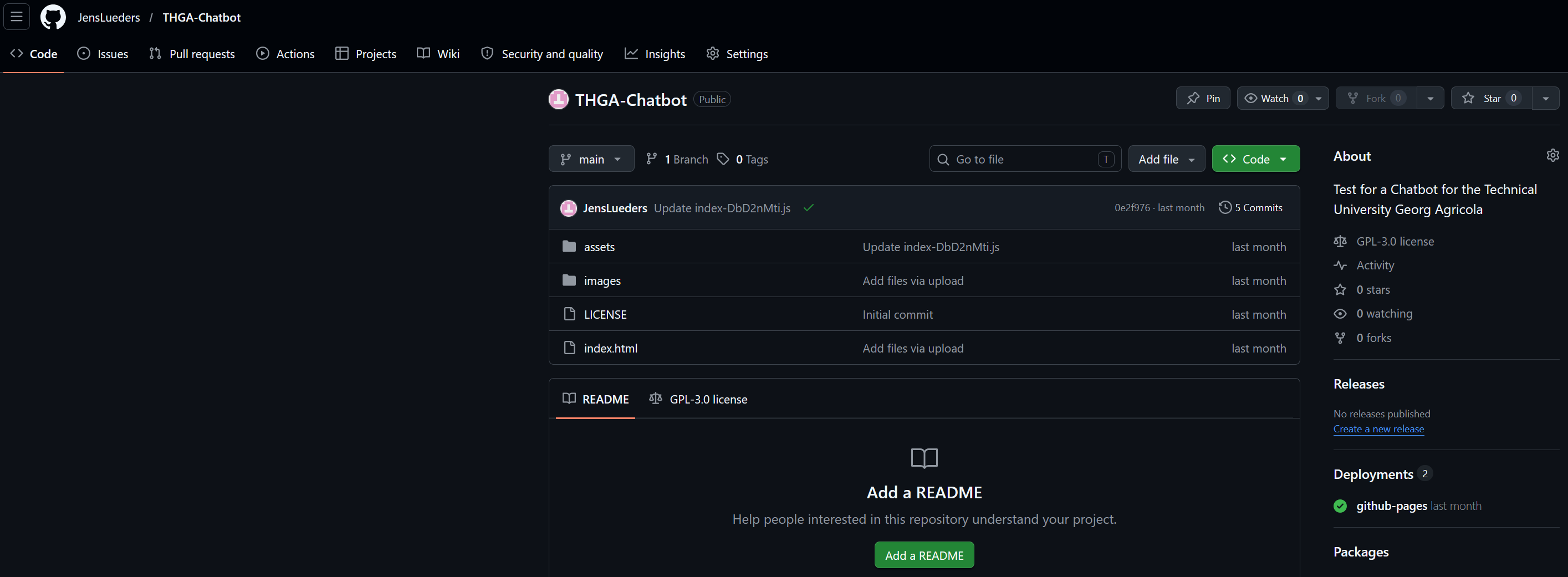Image resolution: width=1568 pixels, height=577 pixels.
Task: Open the Watch notifications dropdown
Action: tap(1283, 98)
